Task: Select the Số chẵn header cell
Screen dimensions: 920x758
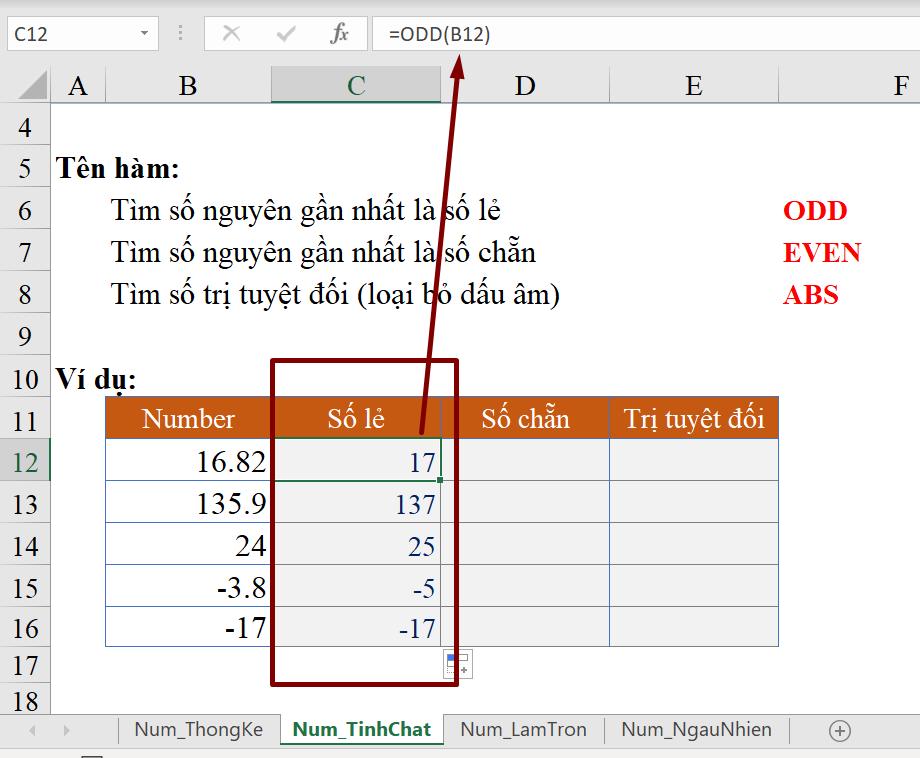Action: pyautogui.click(x=524, y=418)
